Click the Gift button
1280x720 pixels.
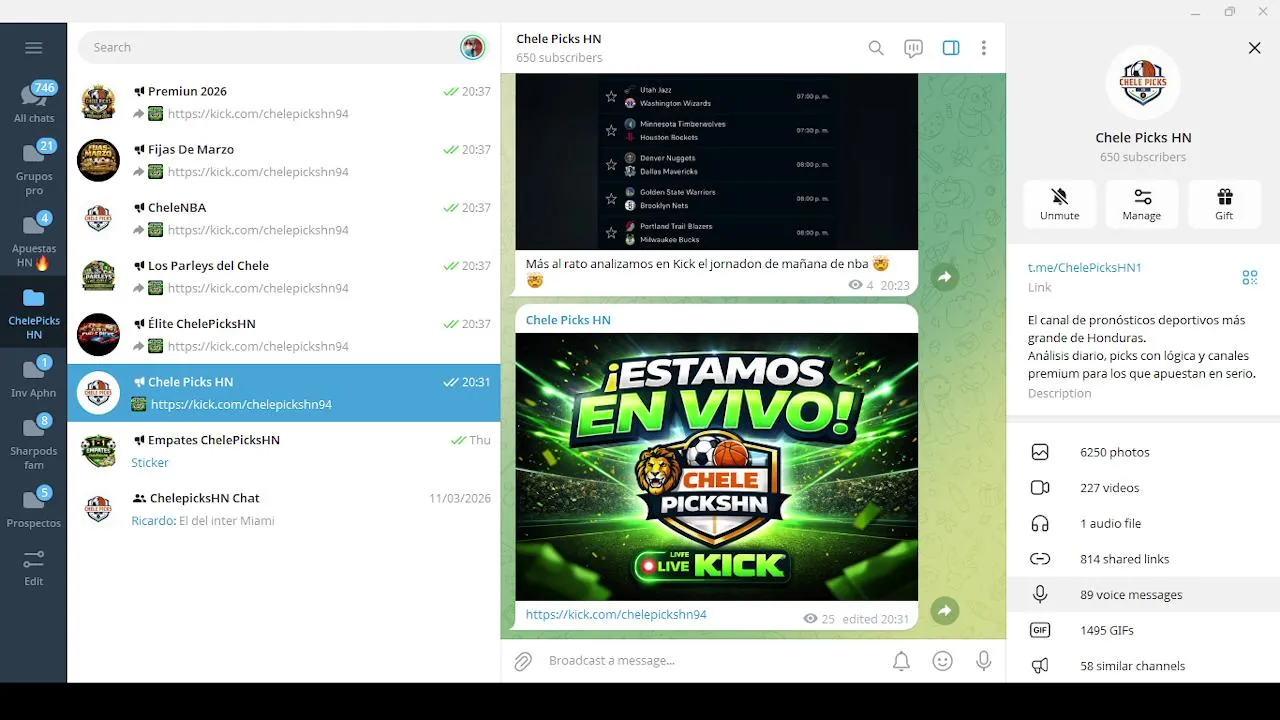1224,204
